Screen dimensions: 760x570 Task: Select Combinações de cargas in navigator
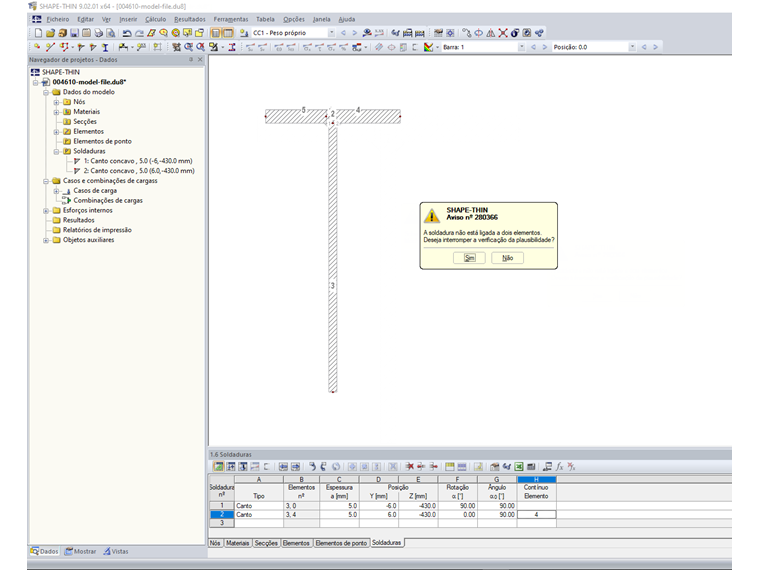[x=108, y=200]
